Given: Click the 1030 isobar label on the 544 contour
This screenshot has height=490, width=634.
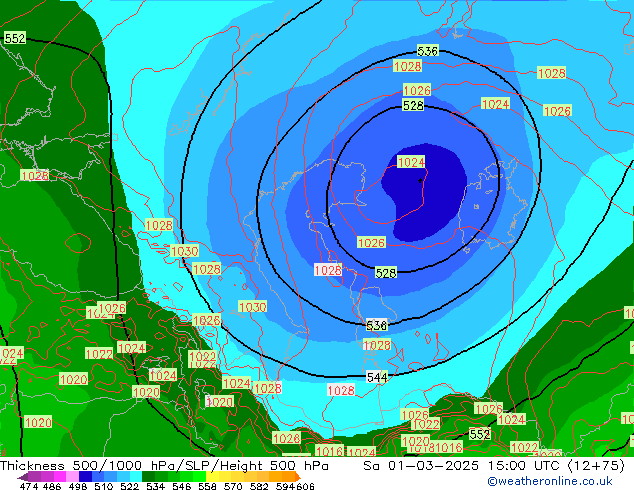Looking at the screenshot, I should pos(184,251).
